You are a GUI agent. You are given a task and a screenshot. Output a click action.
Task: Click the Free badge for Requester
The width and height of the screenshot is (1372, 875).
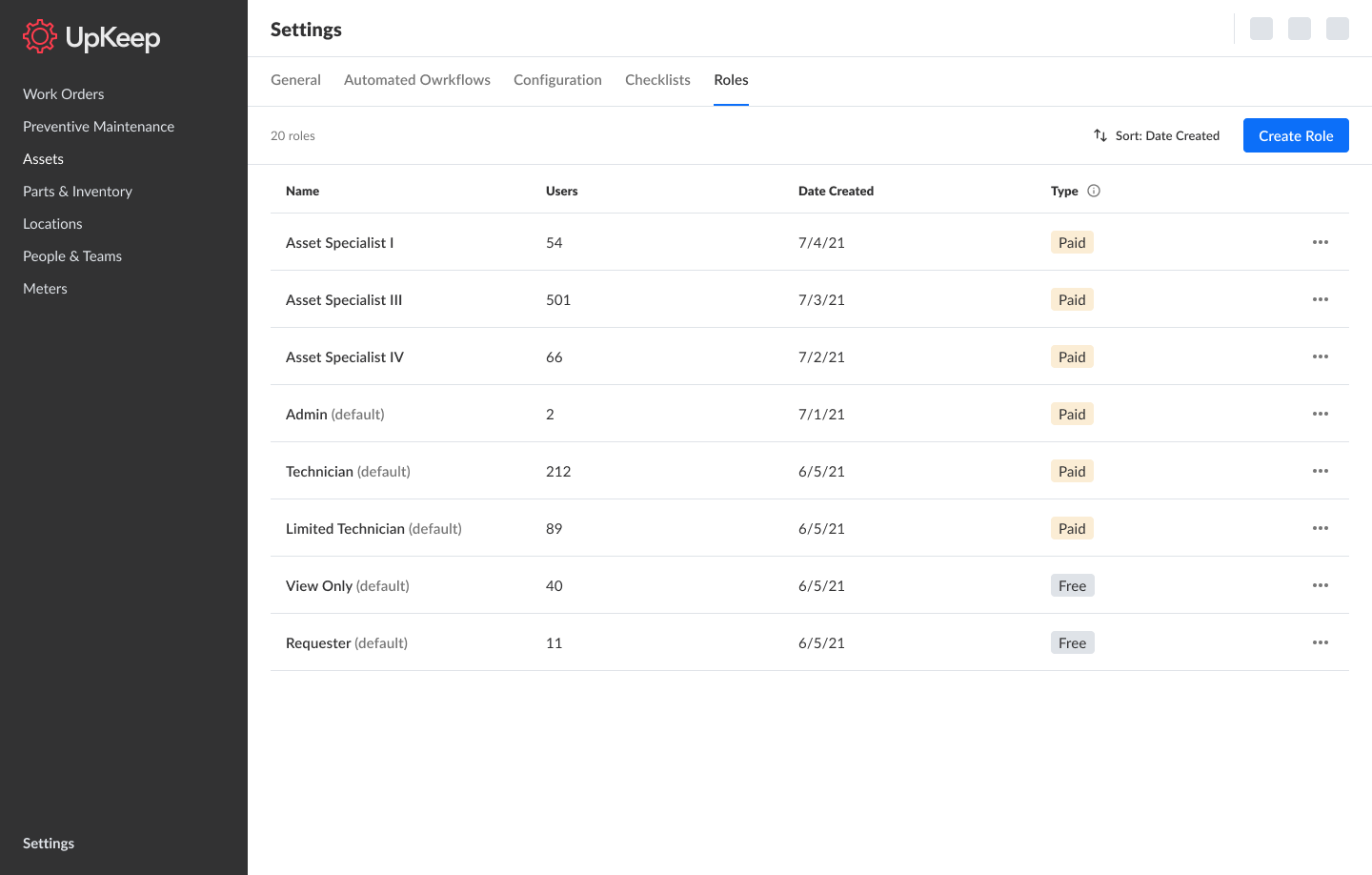[1073, 642]
